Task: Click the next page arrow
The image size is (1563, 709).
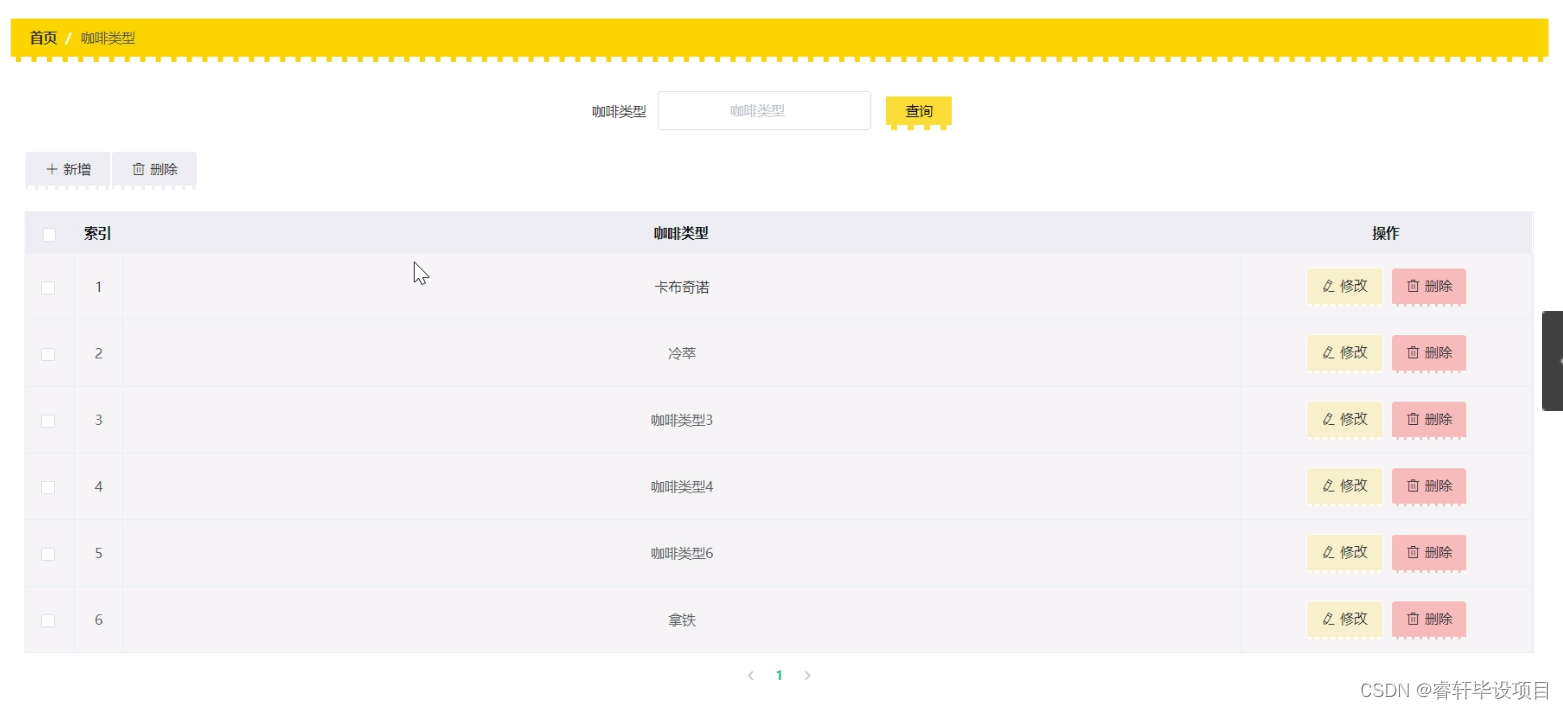Action: click(x=807, y=675)
